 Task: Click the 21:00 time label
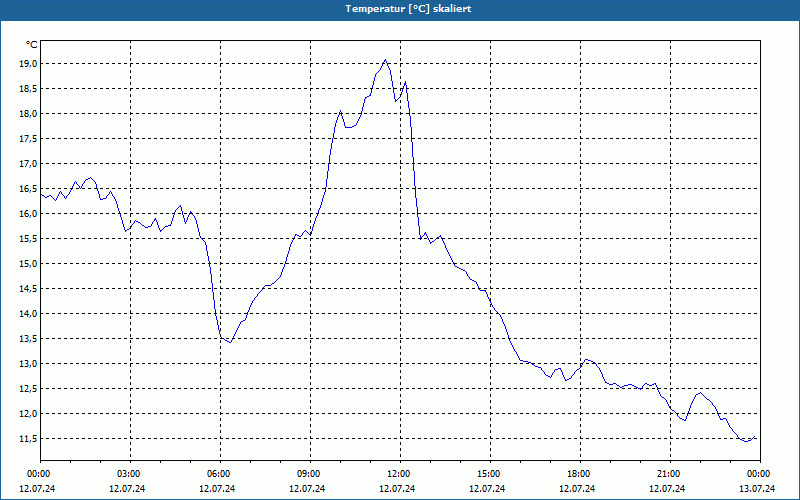pos(668,474)
